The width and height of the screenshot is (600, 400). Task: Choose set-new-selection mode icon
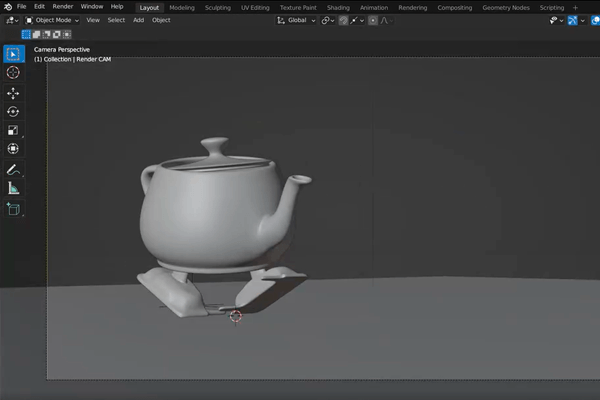[x=26, y=34]
